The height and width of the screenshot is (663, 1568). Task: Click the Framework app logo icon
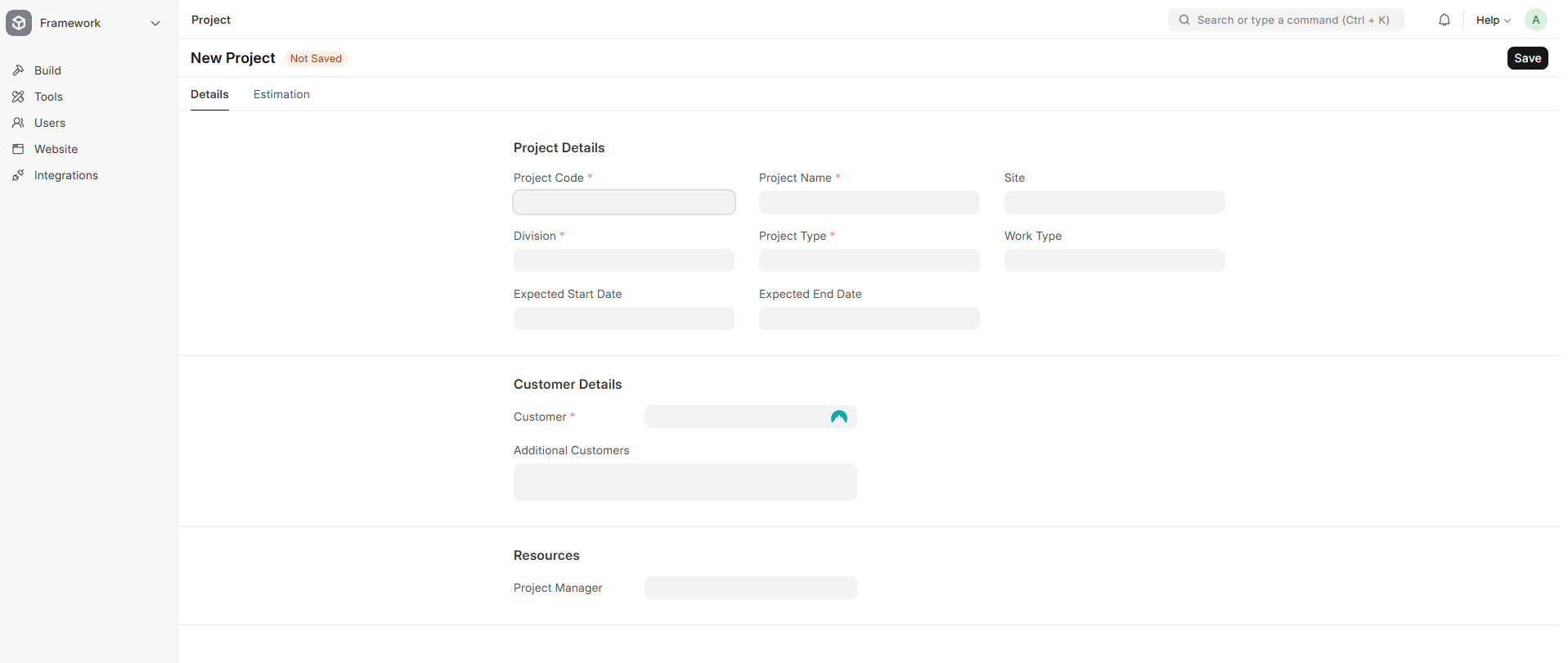tap(19, 23)
